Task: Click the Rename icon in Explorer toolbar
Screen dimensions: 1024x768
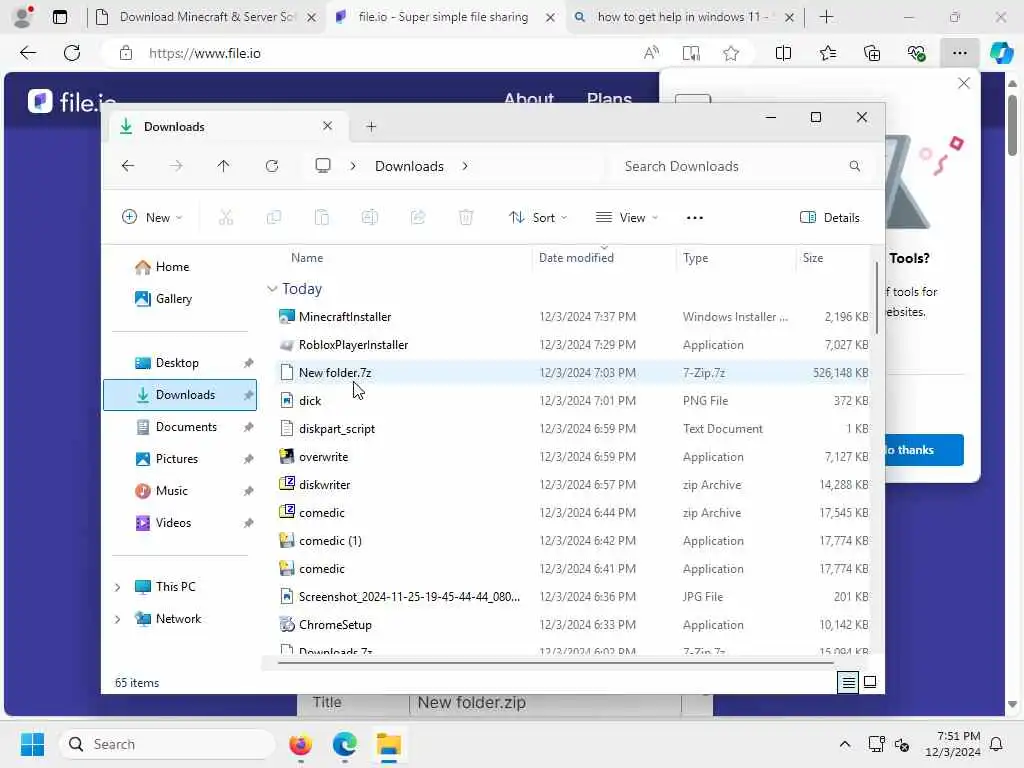Action: [370, 217]
